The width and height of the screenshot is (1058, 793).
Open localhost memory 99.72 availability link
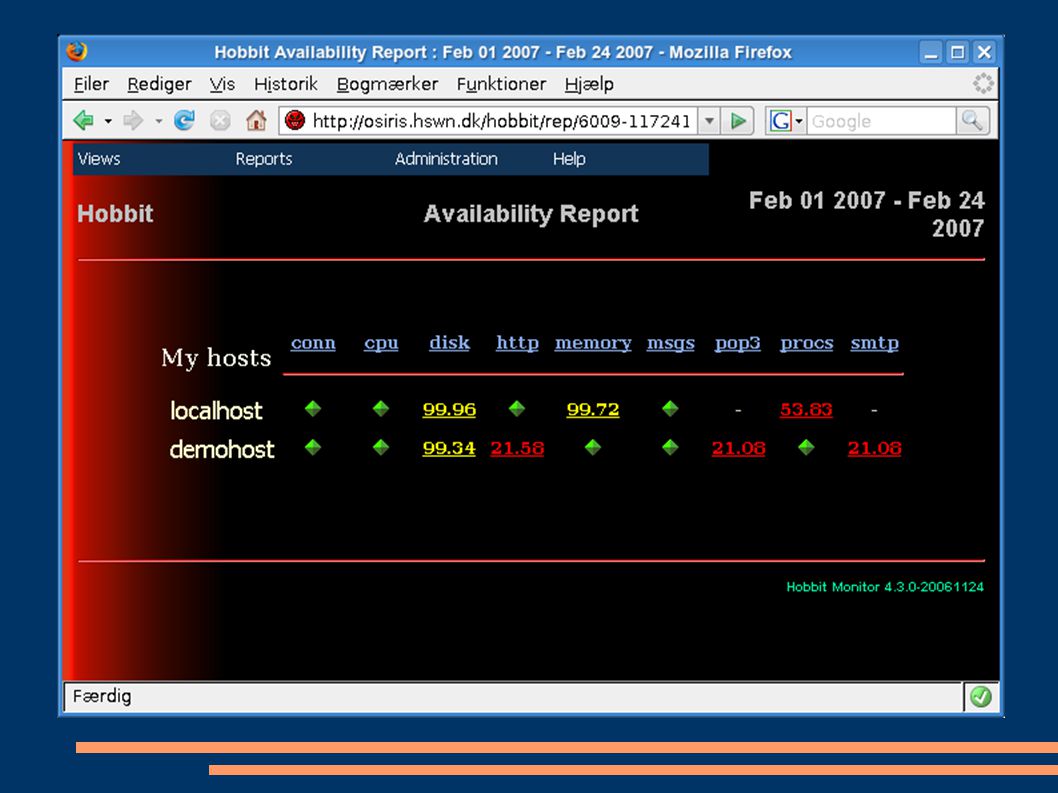coord(593,410)
